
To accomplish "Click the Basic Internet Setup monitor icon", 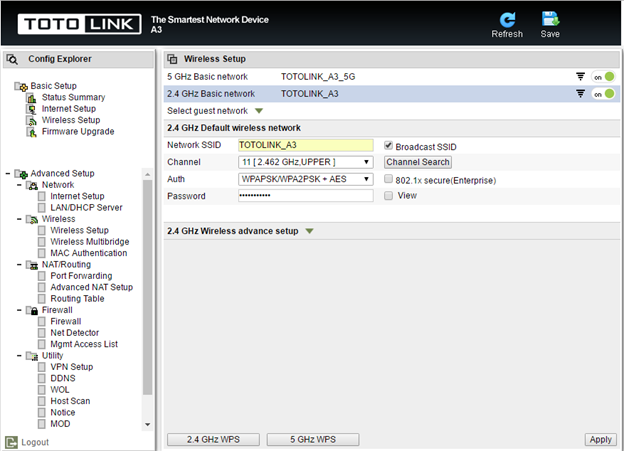I will pyautogui.click(x=31, y=109).
